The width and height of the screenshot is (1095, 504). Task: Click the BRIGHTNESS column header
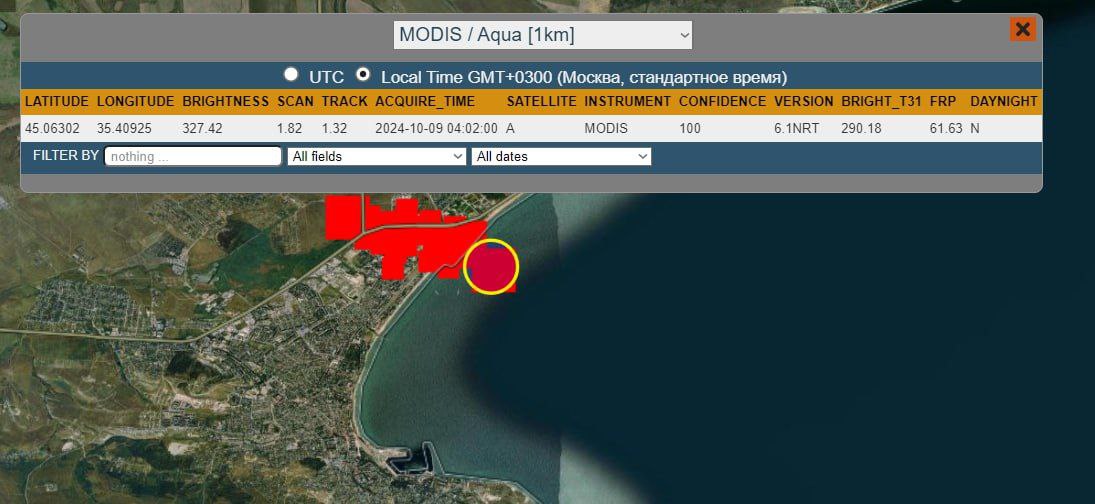pyautogui.click(x=226, y=102)
